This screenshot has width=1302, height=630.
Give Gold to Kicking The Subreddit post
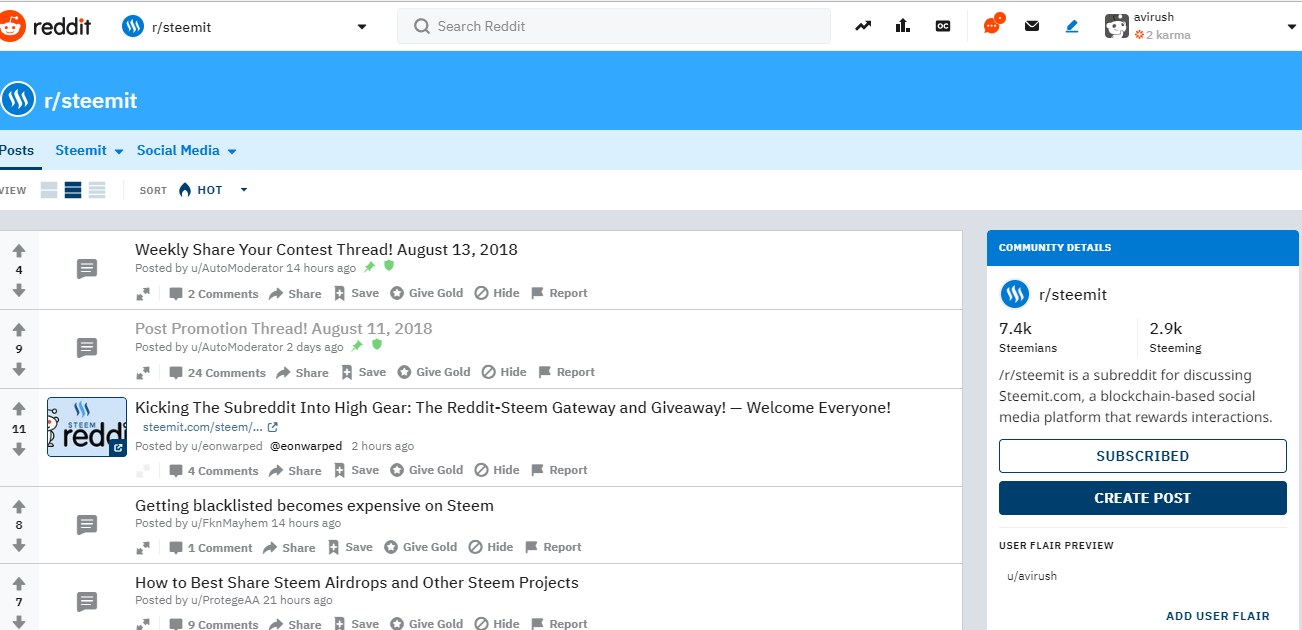(426, 470)
